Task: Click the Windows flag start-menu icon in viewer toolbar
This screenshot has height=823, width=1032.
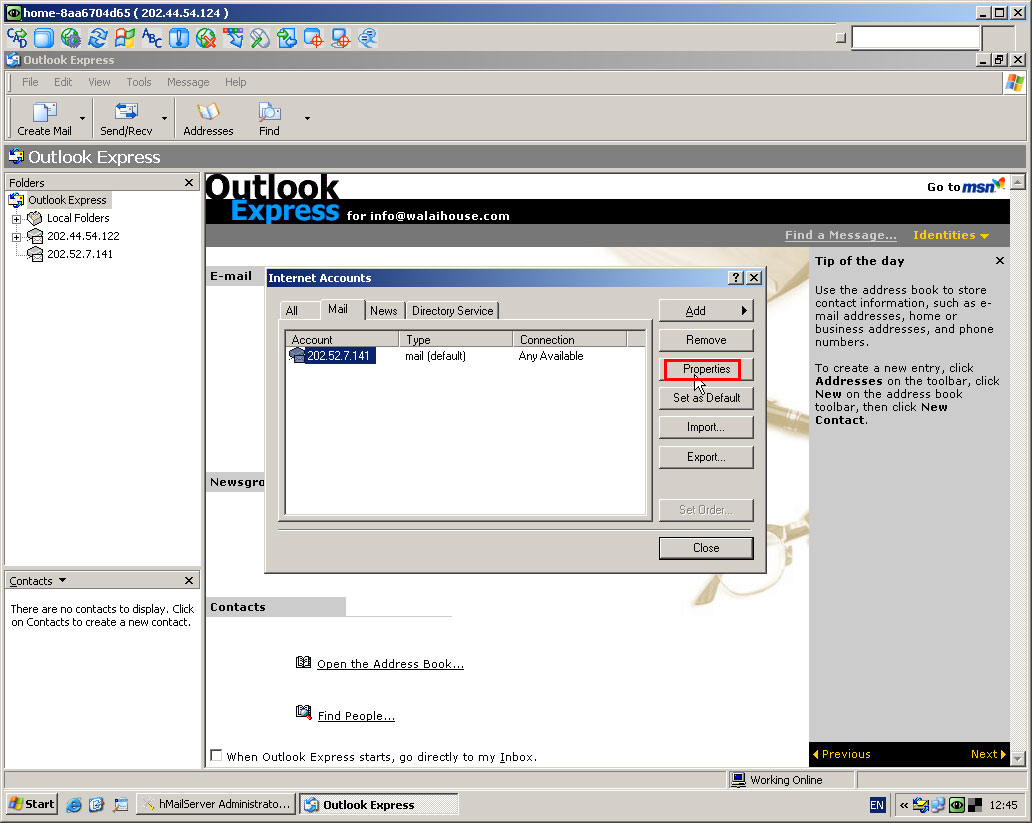Action: (125, 38)
